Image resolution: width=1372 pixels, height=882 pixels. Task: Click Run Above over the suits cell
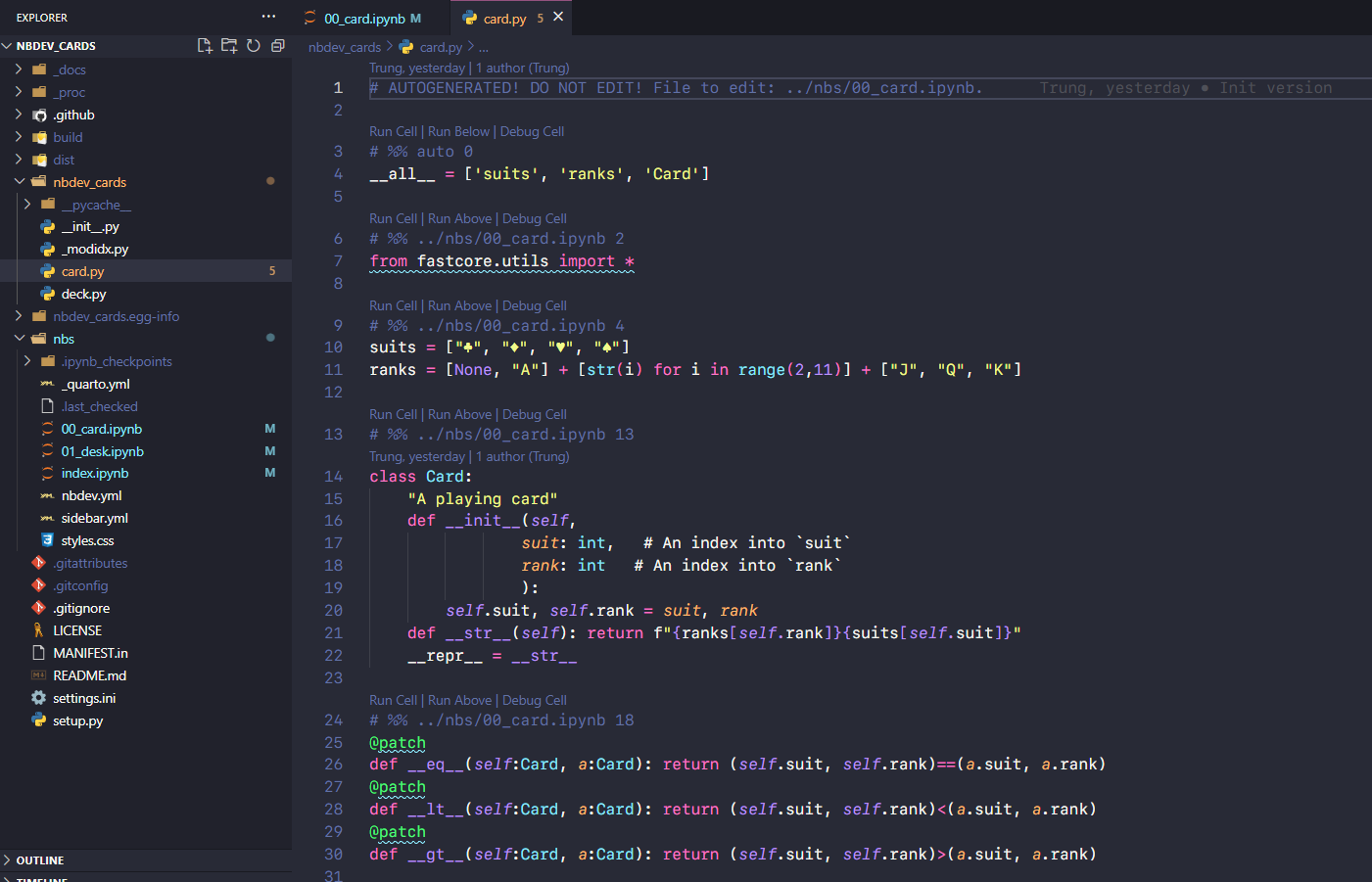[x=459, y=305]
